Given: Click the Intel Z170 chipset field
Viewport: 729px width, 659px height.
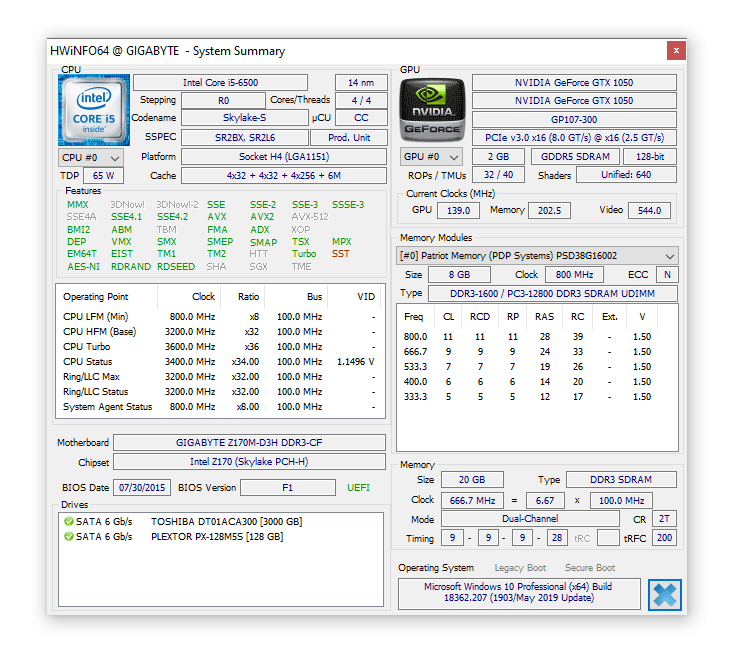Looking at the screenshot, I should click(249, 462).
